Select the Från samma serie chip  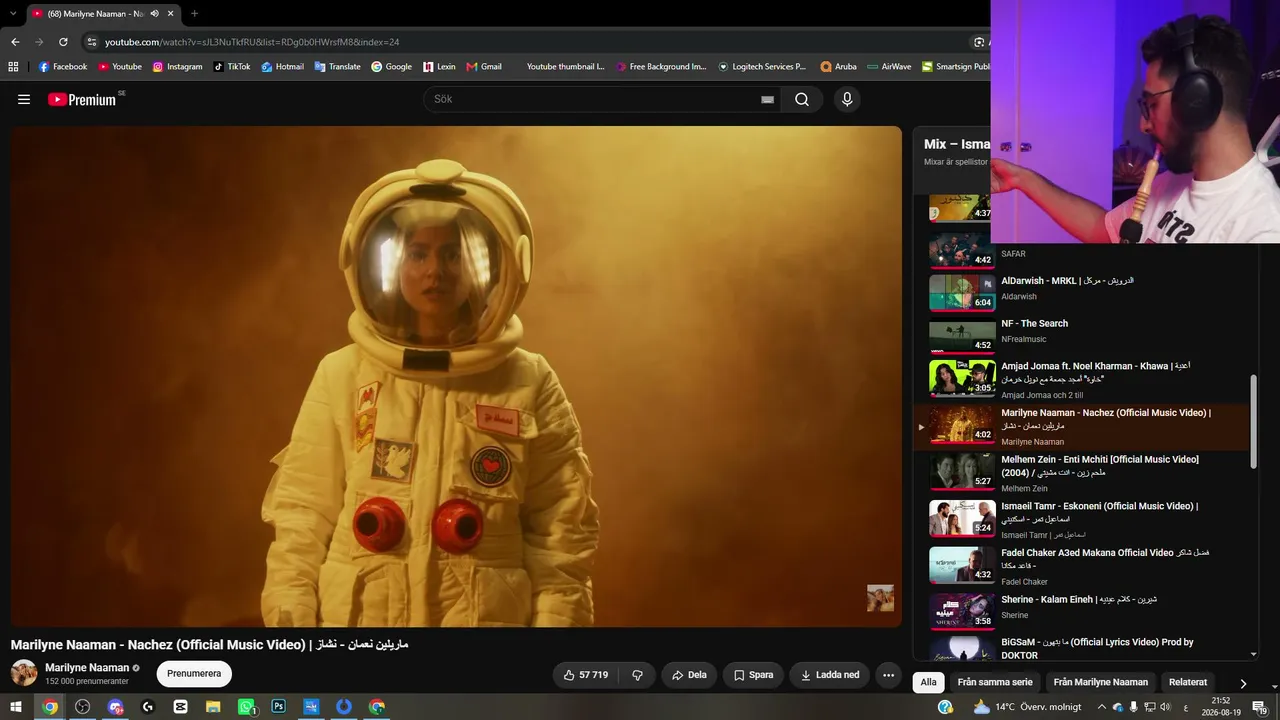coord(995,682)
